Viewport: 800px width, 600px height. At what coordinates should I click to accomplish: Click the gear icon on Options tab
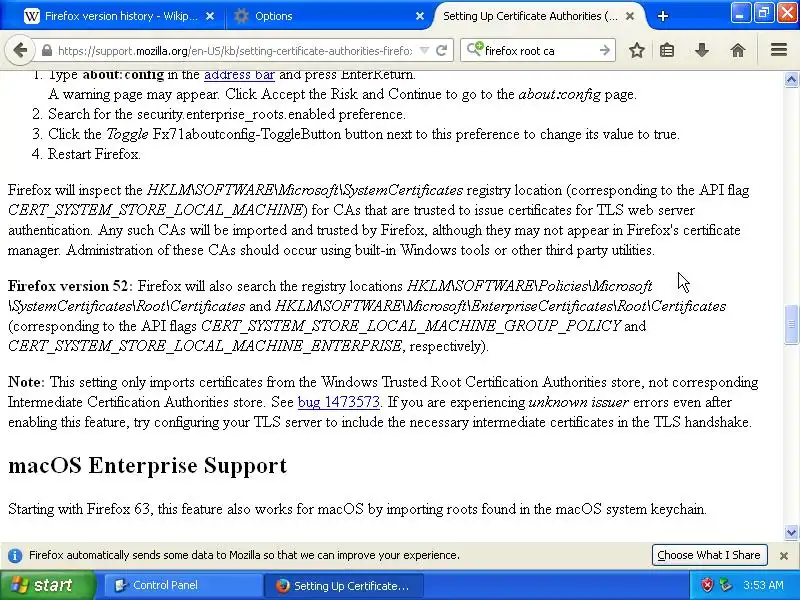241,16
